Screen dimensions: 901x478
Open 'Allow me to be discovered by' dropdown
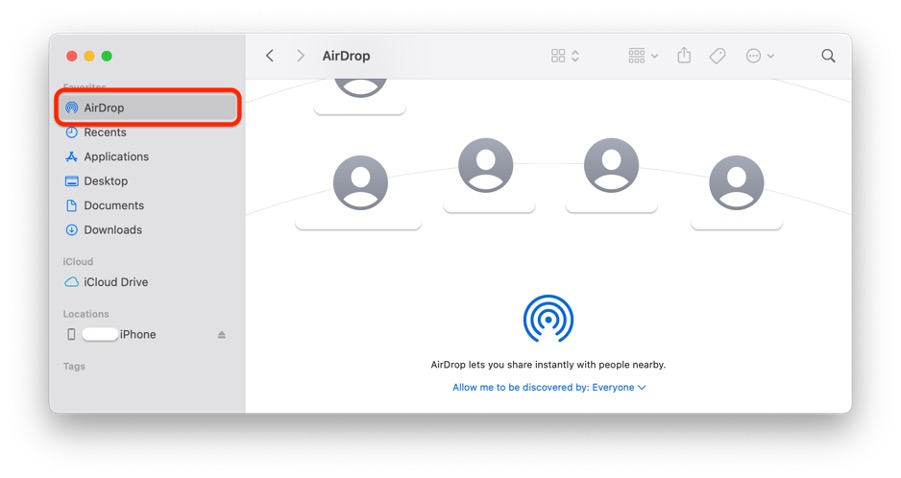(549, 388)
